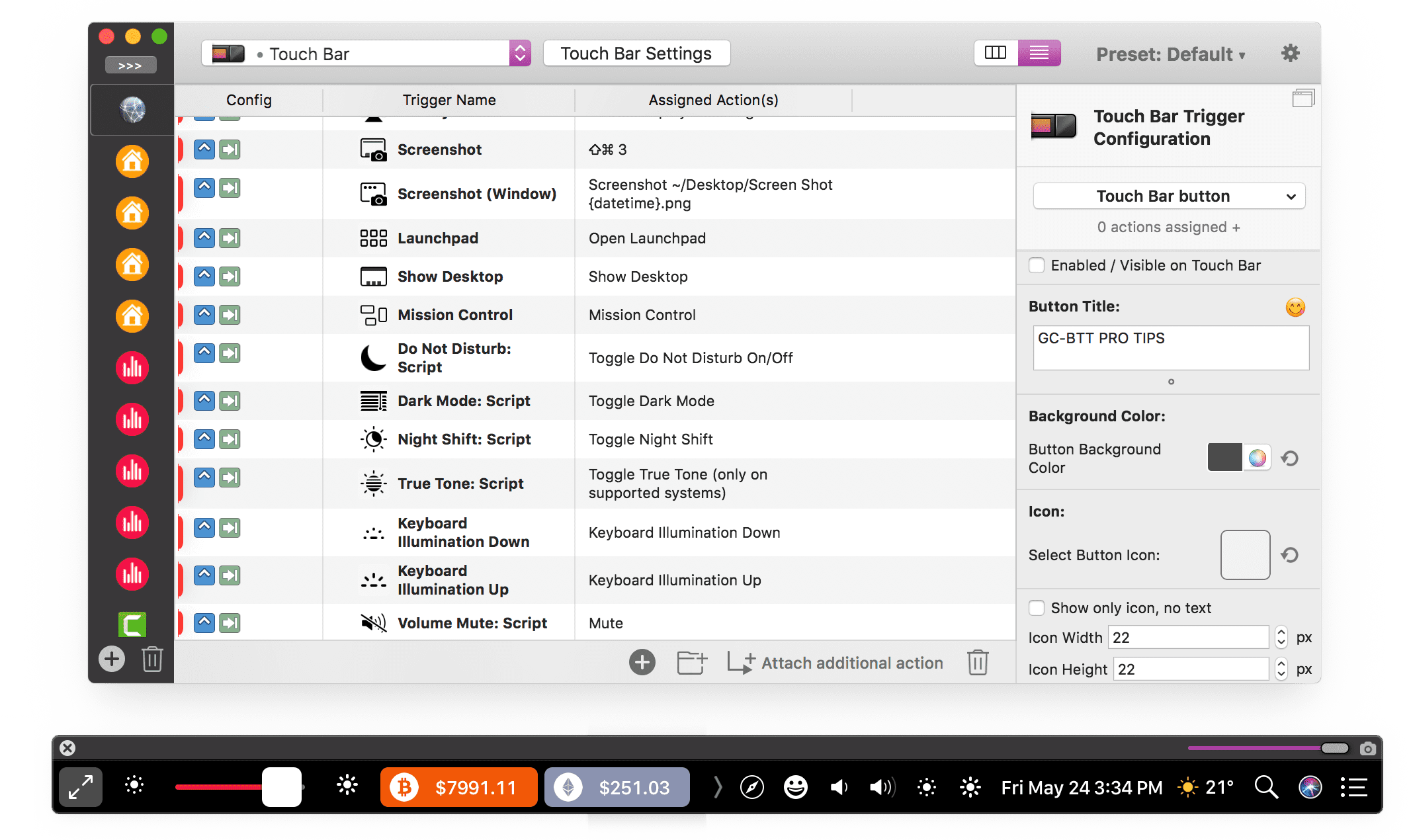This screenshot has width=1411, height=840.
Task: Tap the brightness icon left of the red slider
Action: 134,785
